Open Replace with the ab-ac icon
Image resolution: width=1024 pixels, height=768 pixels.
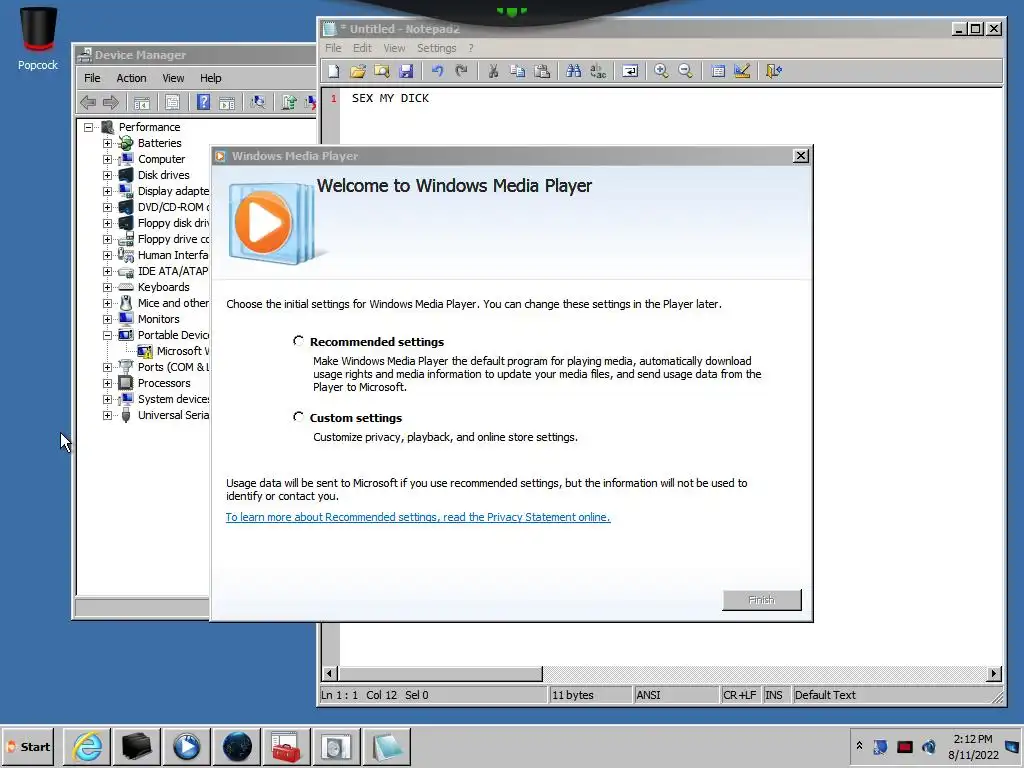598,71
